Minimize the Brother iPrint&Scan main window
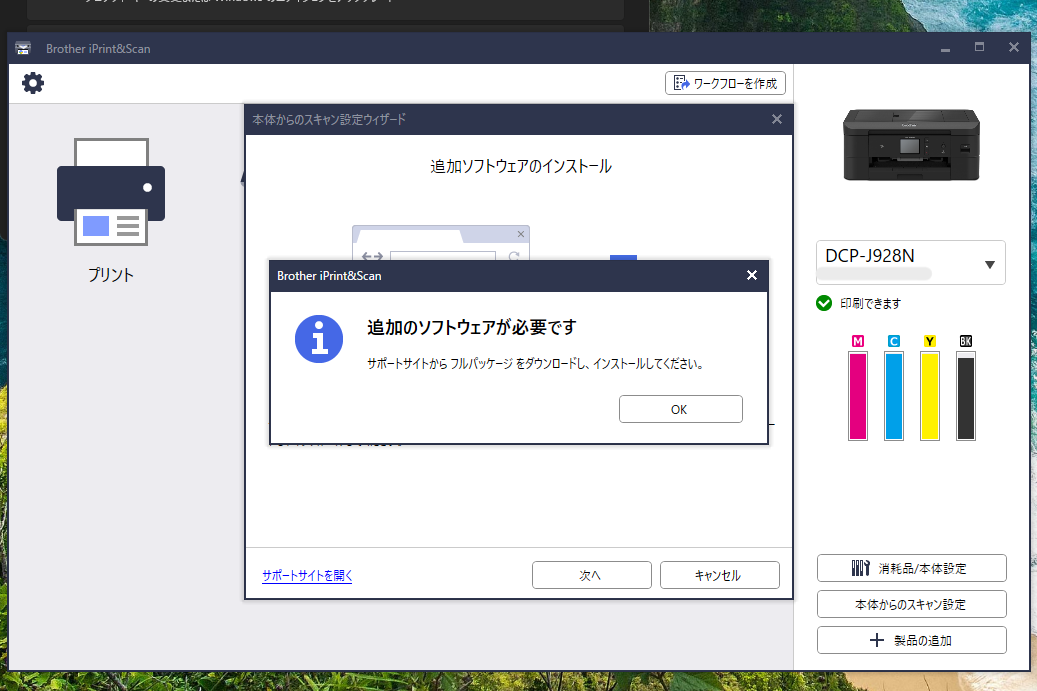Image resolution: width=1037 pixels, height=691 pixels. click(945, 48)
